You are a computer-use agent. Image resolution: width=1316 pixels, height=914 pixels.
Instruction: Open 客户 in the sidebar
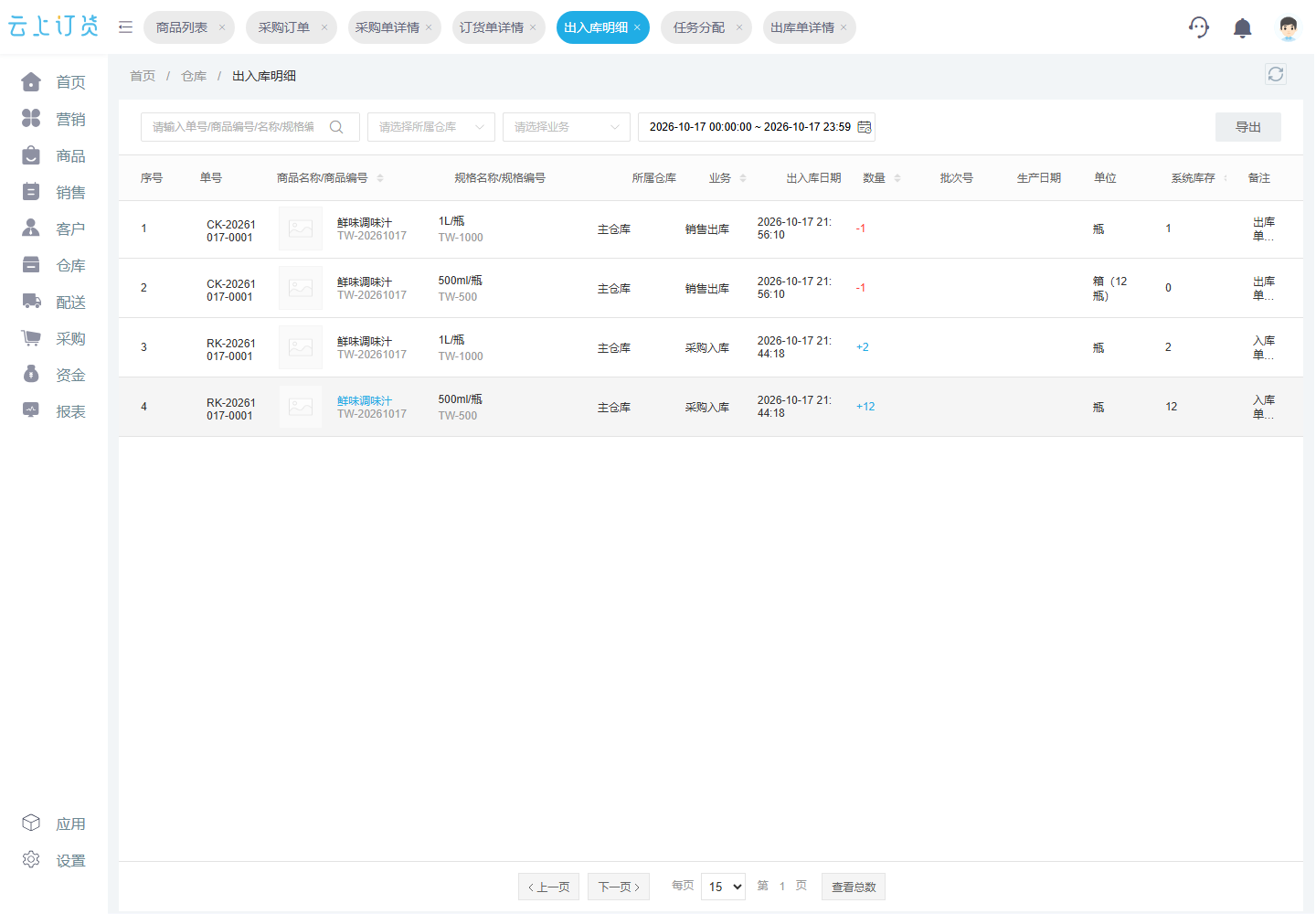[54, 228]
